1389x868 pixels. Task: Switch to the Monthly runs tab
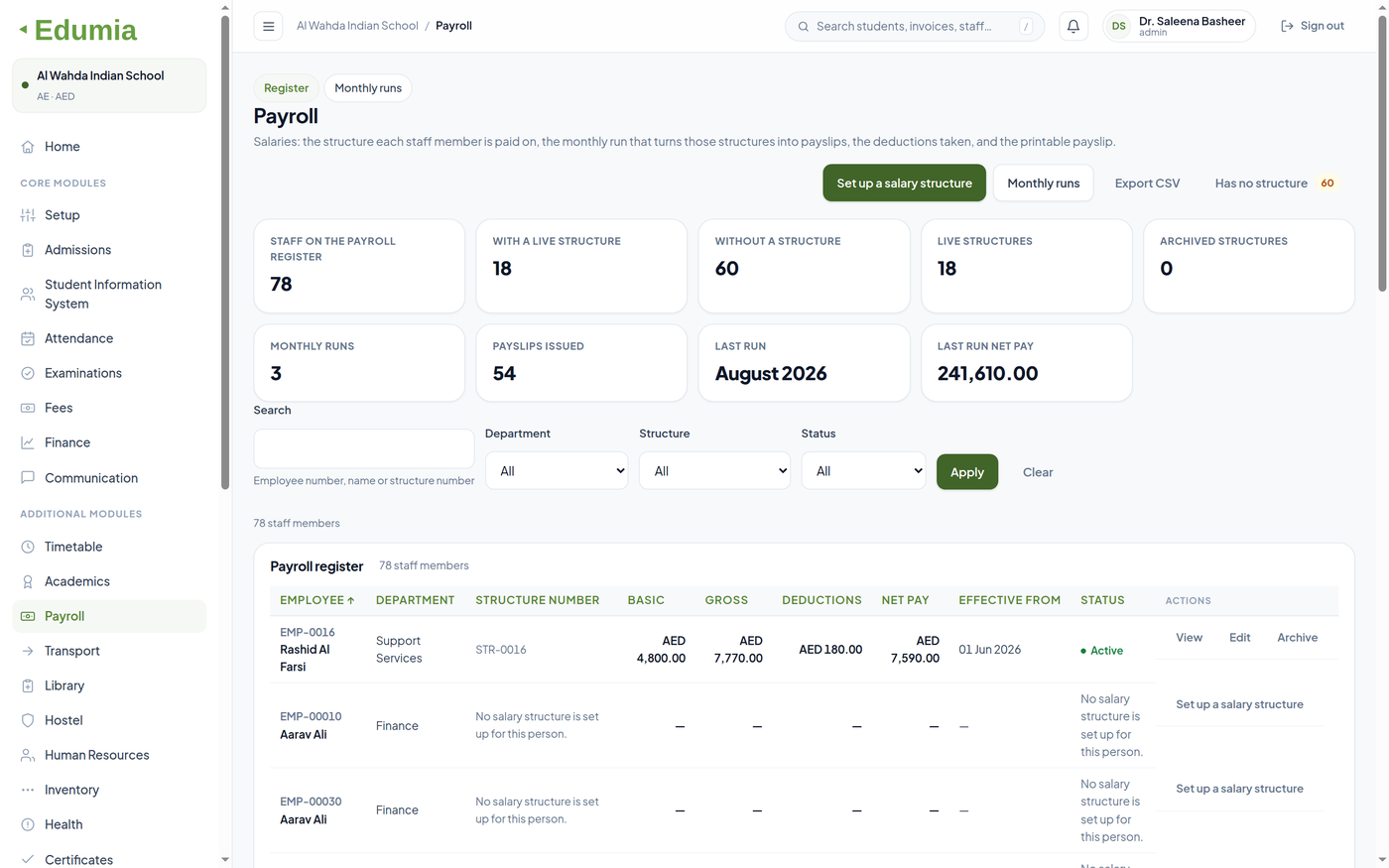(368, 88)
